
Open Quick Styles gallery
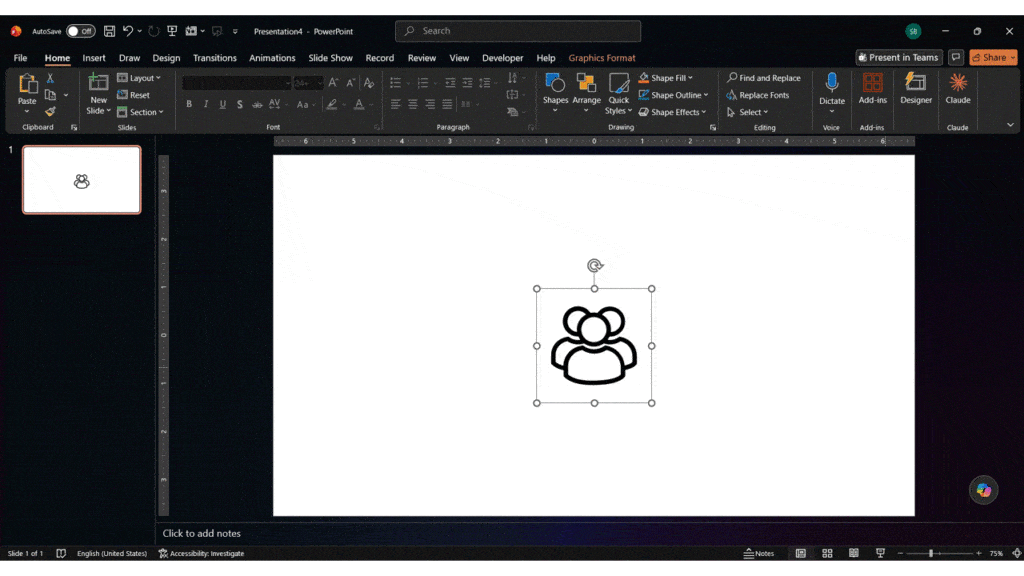pos(618,93)
